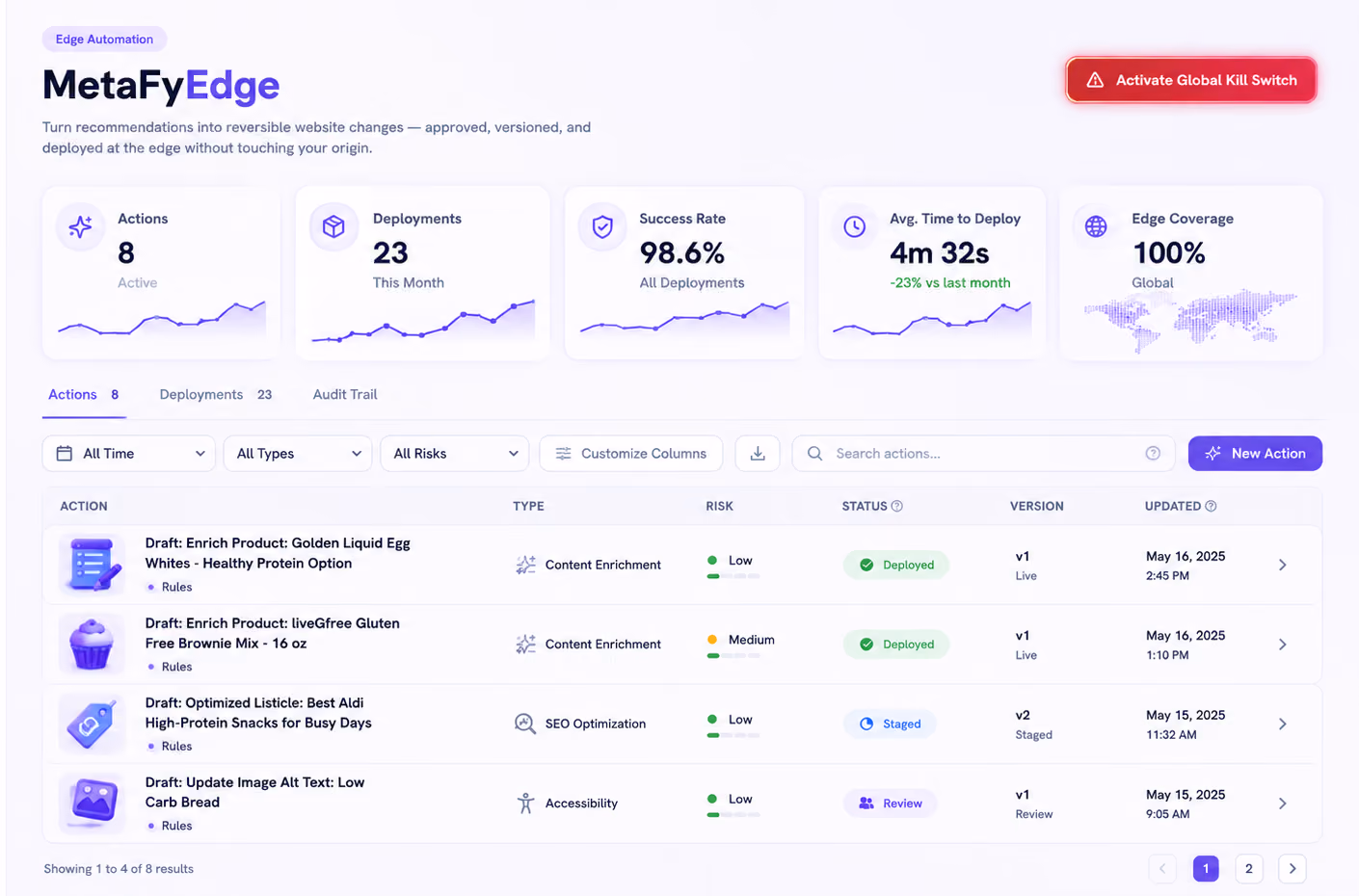Click the info icon next to UPDATED header
The image size is (1359, 896).
tap(1212, 506)
